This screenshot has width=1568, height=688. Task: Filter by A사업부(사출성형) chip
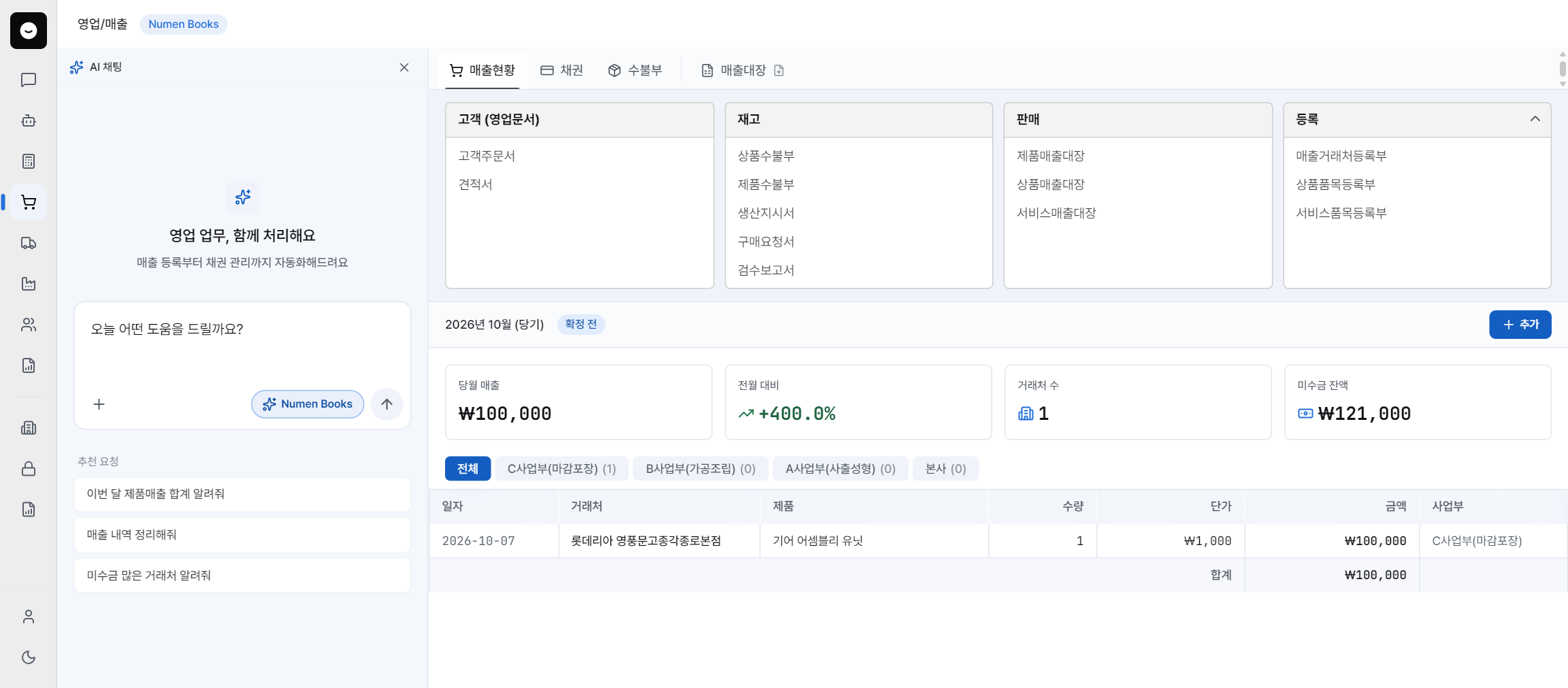(x=840, y=469)
